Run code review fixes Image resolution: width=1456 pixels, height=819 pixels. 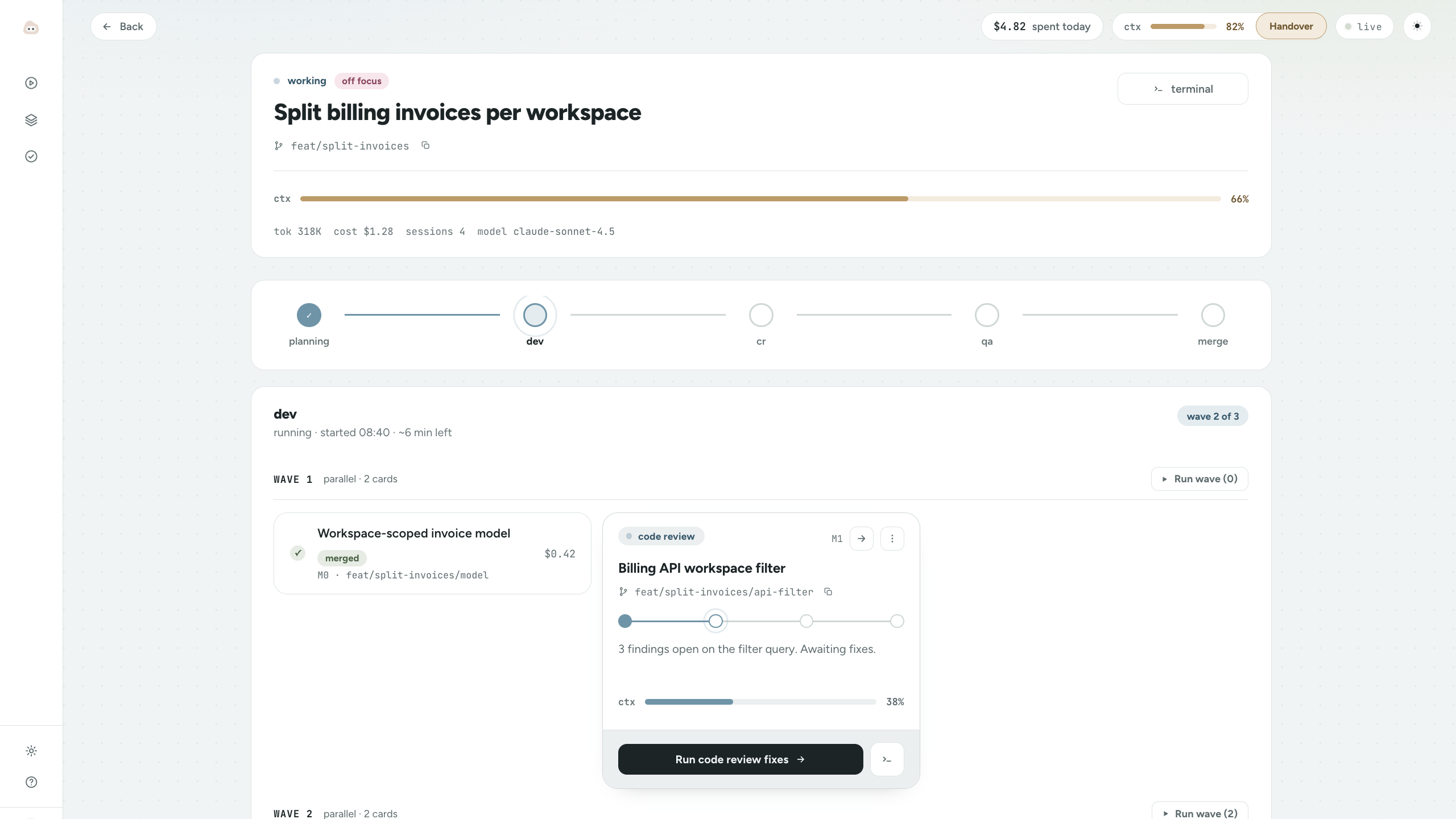click(741, 759)
